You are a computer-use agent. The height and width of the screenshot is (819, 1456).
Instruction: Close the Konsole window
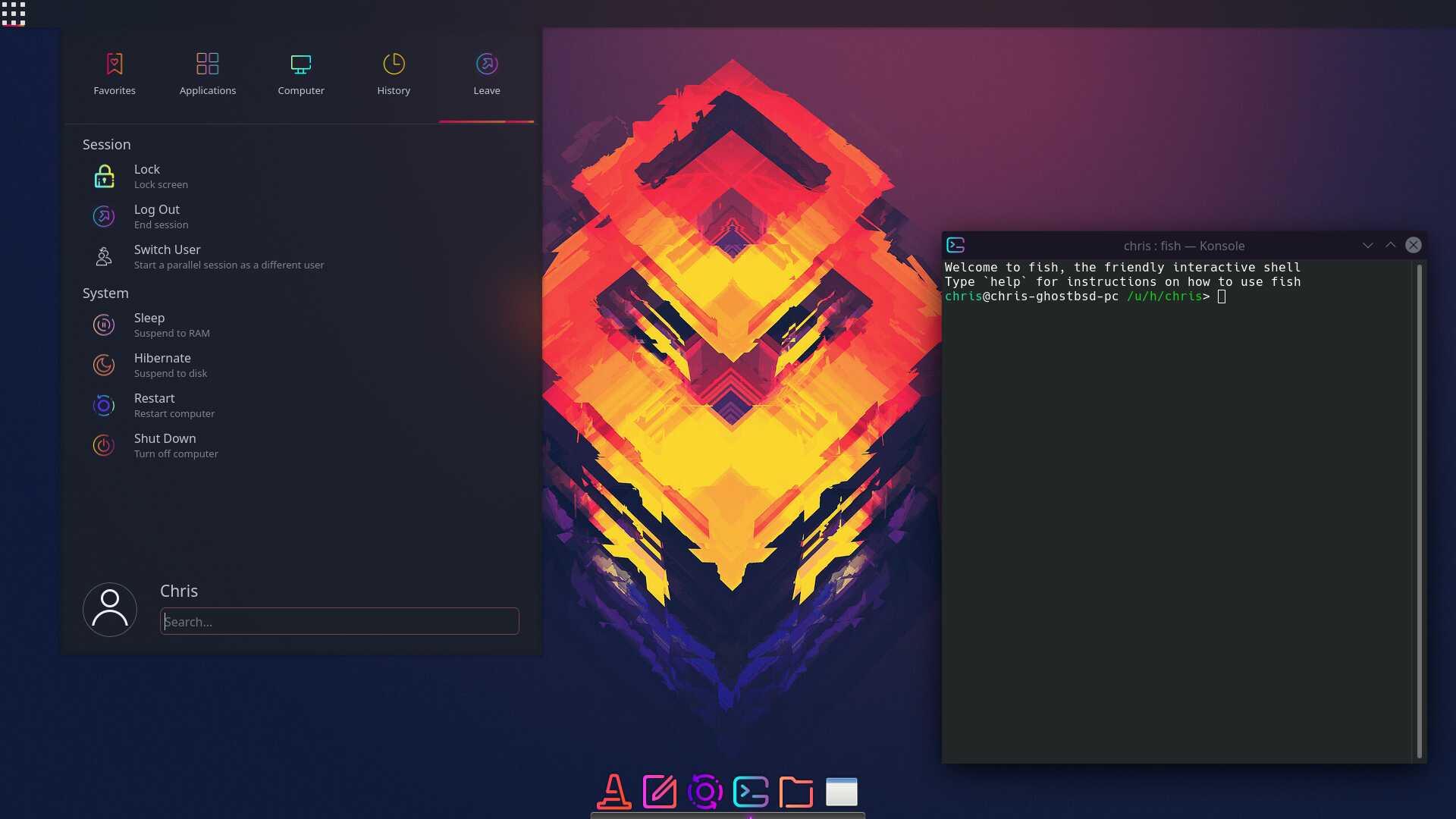[x=1414, y=245]
